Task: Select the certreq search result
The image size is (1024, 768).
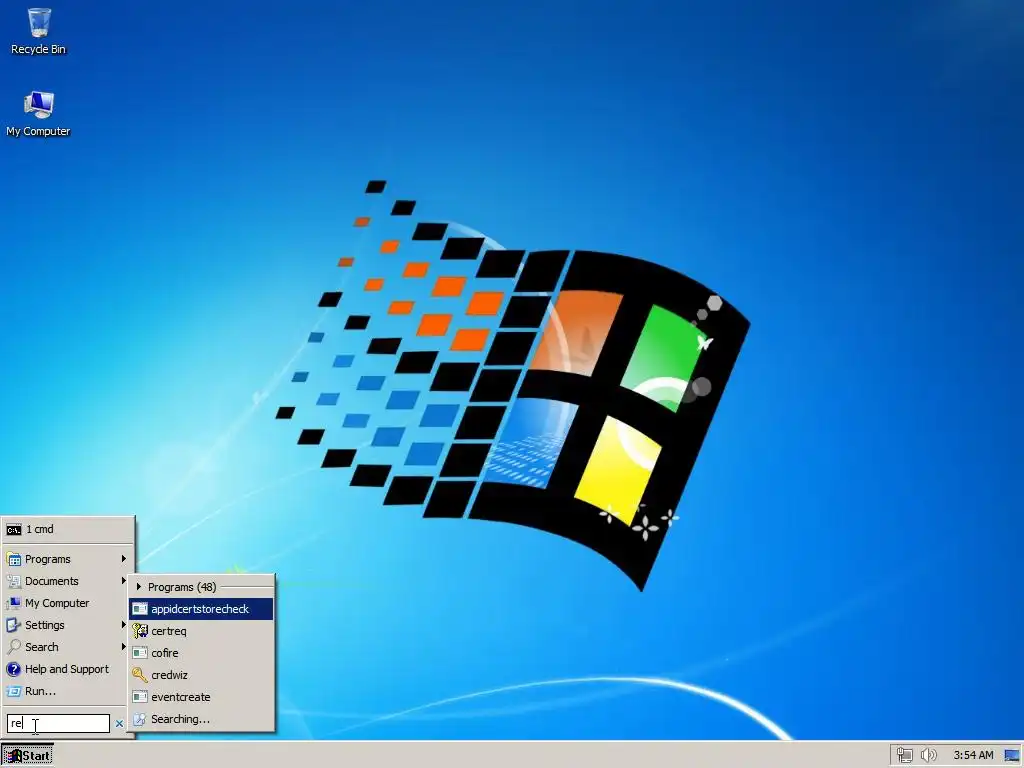Action: click(201, 631)
